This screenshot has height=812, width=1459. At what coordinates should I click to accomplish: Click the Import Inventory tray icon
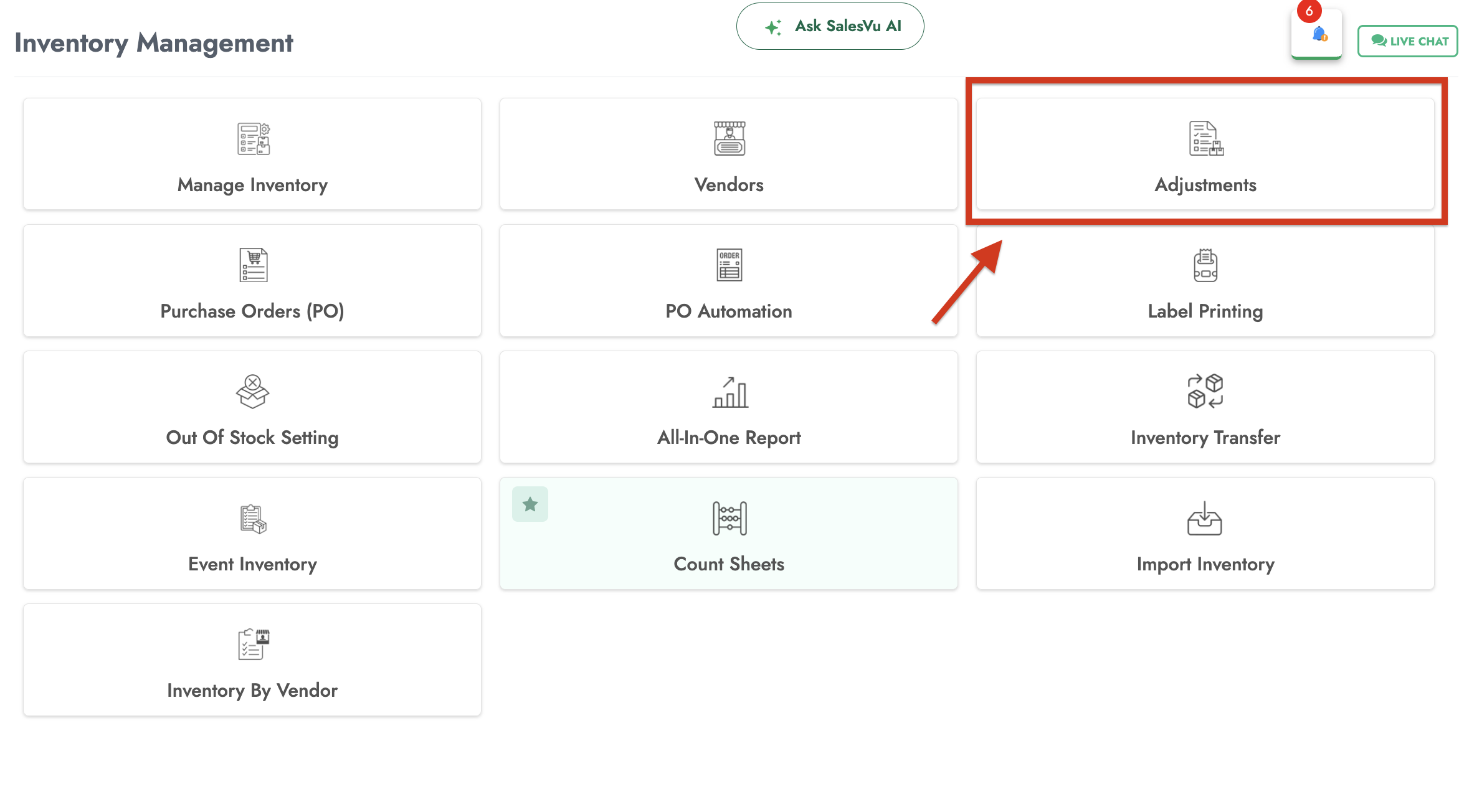point(1204,519)
